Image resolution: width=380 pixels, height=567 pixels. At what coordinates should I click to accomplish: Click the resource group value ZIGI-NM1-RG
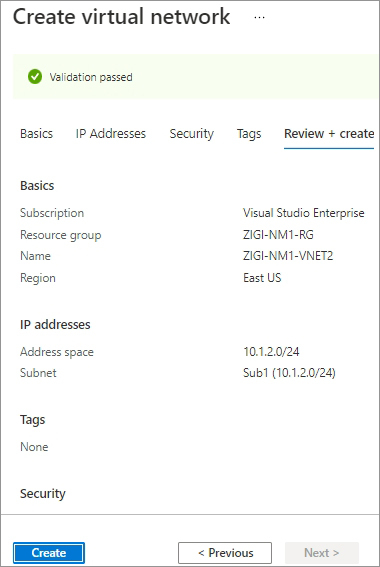[278, 235]
